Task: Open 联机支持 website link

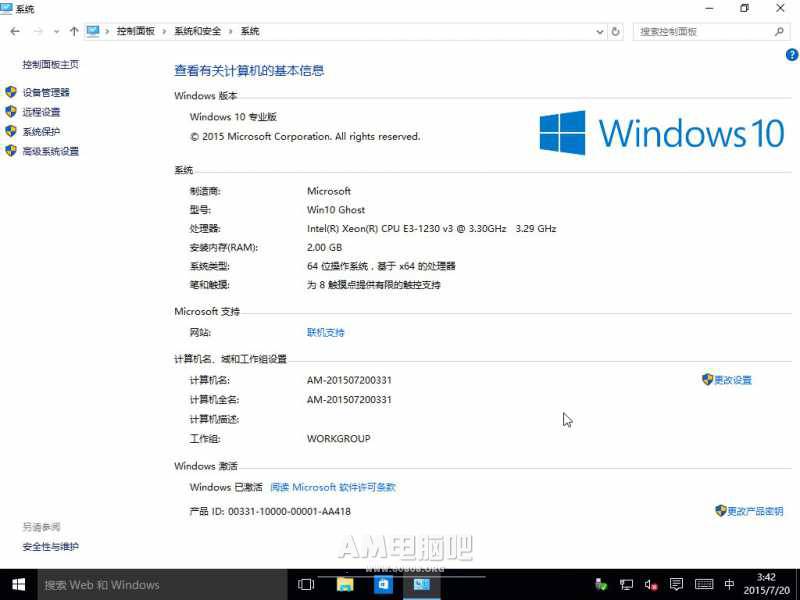Action: 326,333
